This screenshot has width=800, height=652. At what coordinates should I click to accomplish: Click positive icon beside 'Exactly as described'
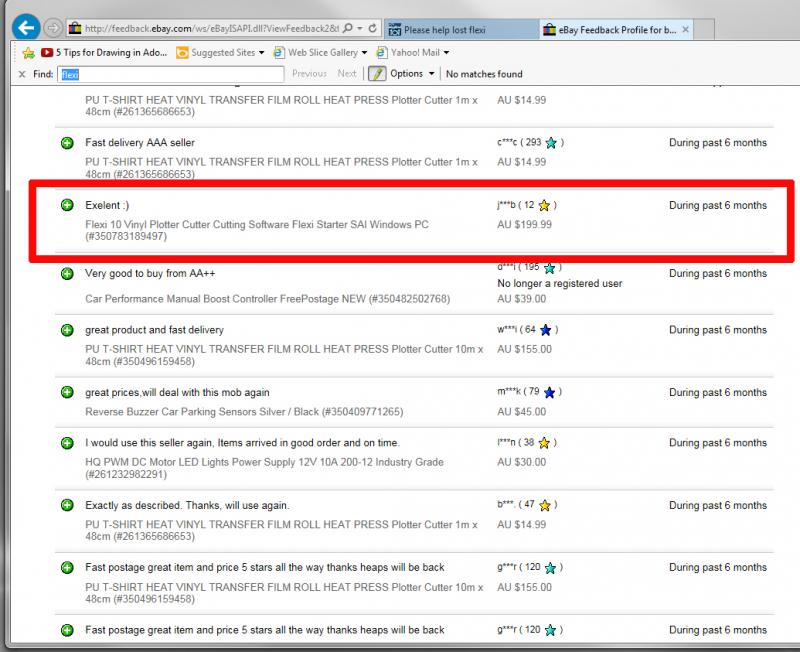(67, 505)
